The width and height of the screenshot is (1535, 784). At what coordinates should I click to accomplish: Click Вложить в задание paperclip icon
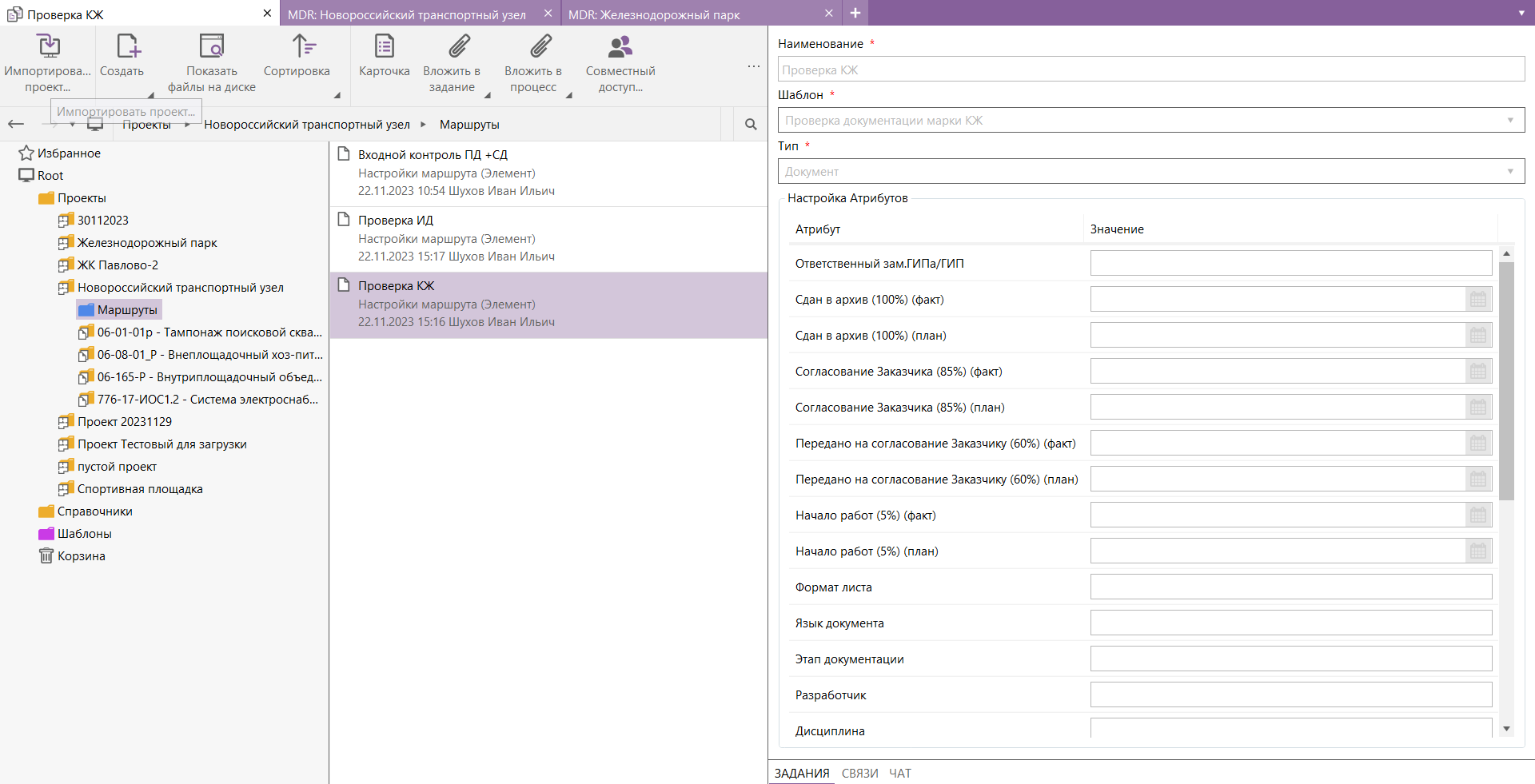(x=460, y=46)
